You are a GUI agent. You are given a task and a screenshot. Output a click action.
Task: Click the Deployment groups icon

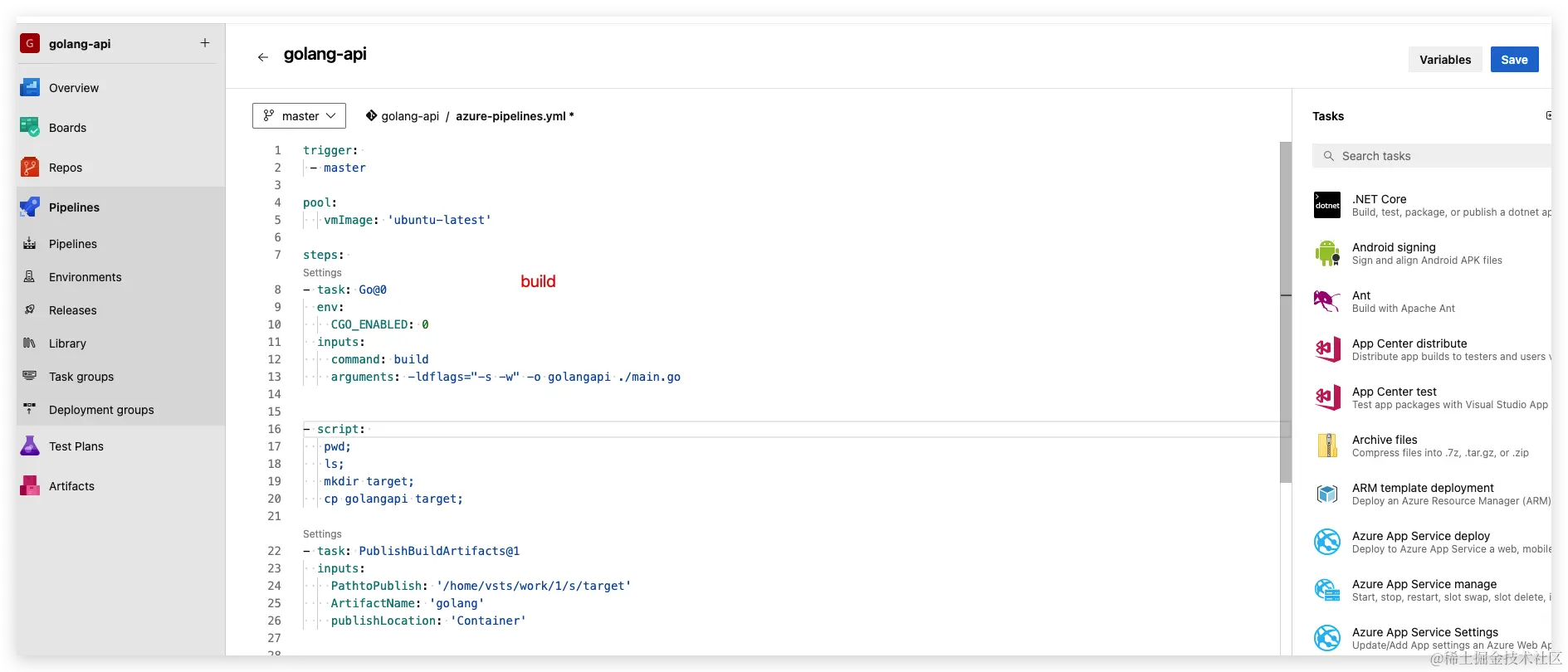[30, 409]
